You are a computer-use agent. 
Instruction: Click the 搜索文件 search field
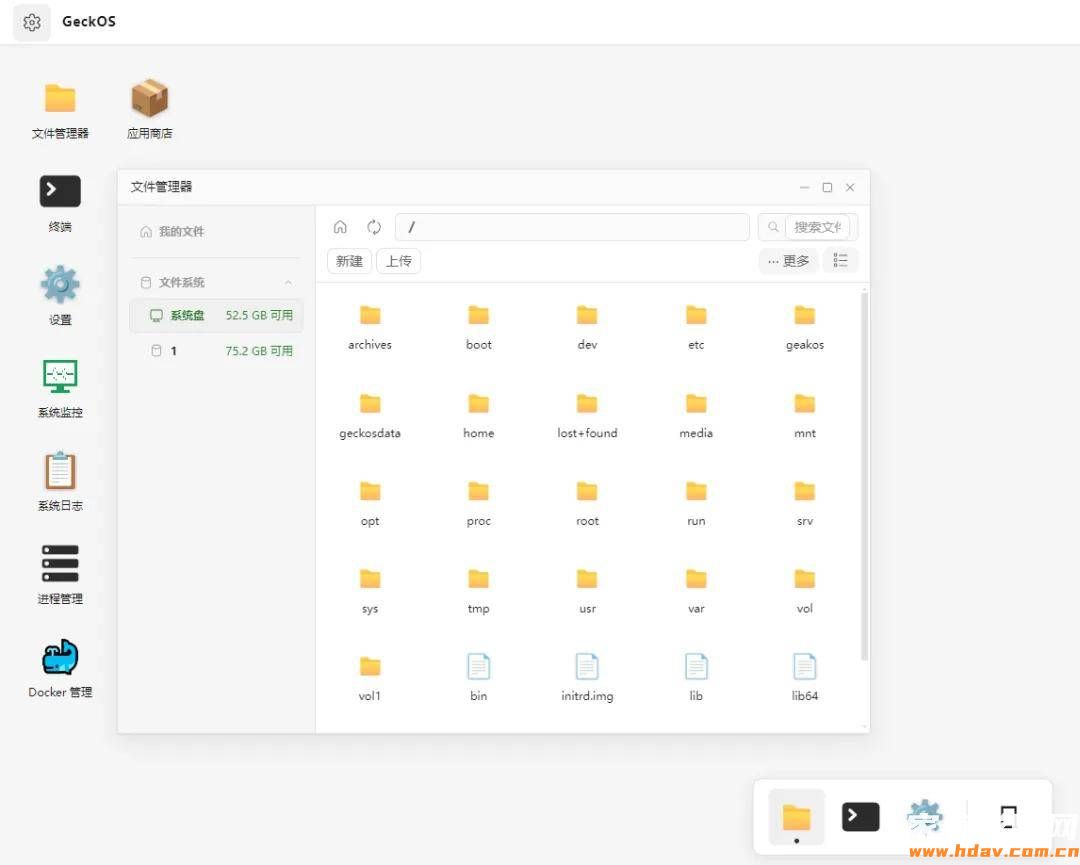point(817,227)
